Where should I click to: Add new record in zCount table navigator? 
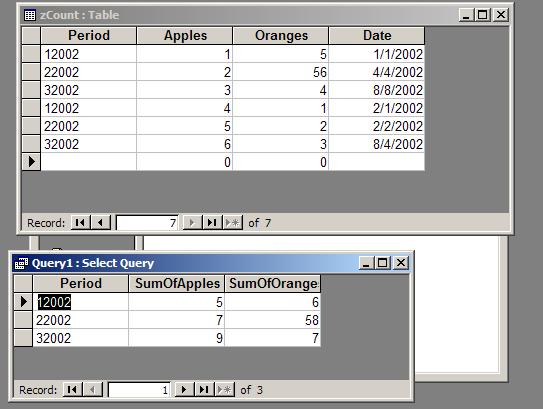(x=232, y=222)
